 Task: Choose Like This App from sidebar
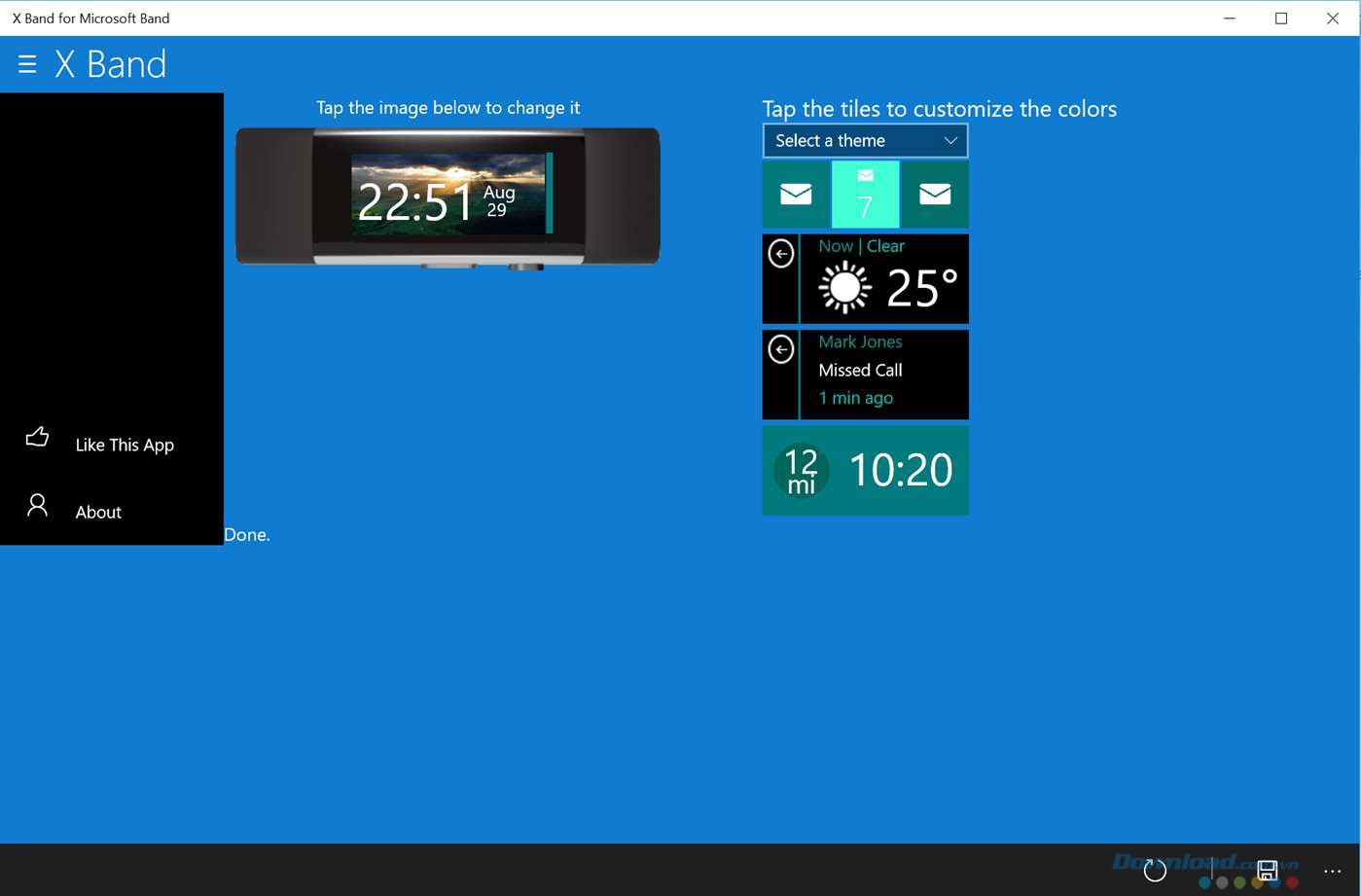tap(124, 445)
